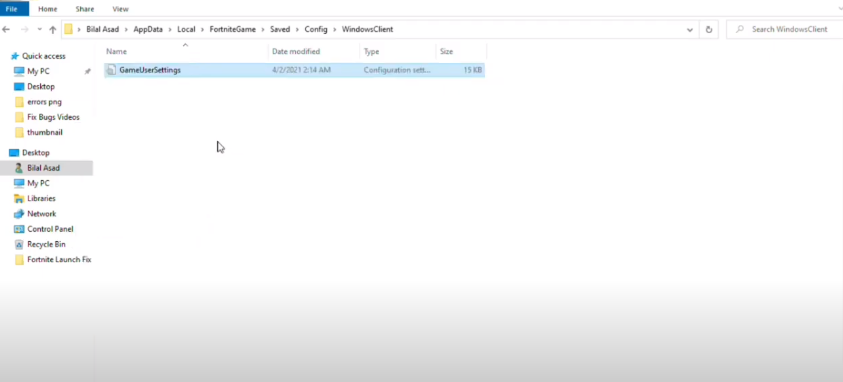Open the View ribbon tab
This screenshot has height=382, width=843.
tap(120, 9)
